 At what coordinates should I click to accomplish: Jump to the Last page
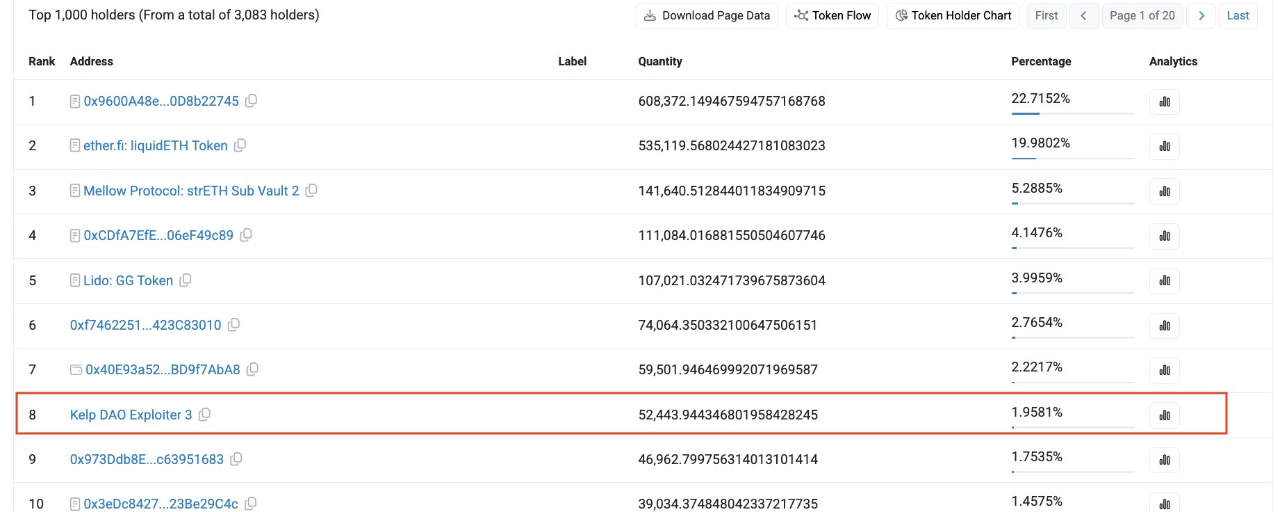tap(1238, 15)
